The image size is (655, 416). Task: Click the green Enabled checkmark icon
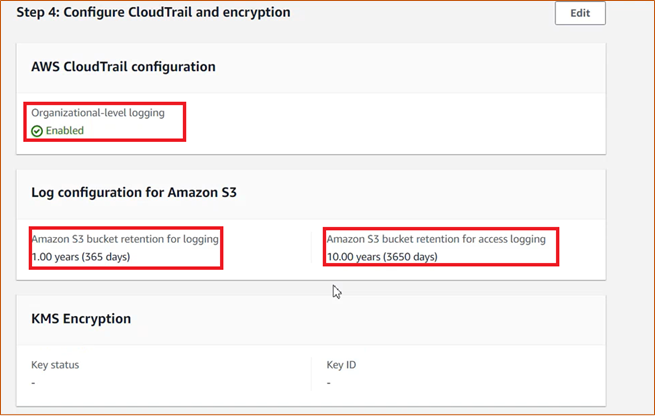click(x=37, y=131)
